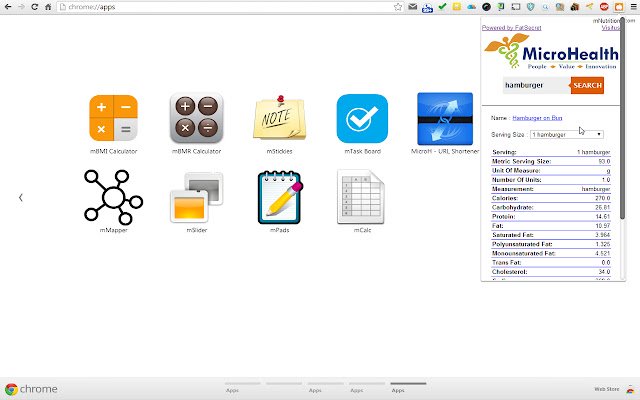Open the Visit us link
The height and width of the screenshot is (400, 640).
point(611,28)
